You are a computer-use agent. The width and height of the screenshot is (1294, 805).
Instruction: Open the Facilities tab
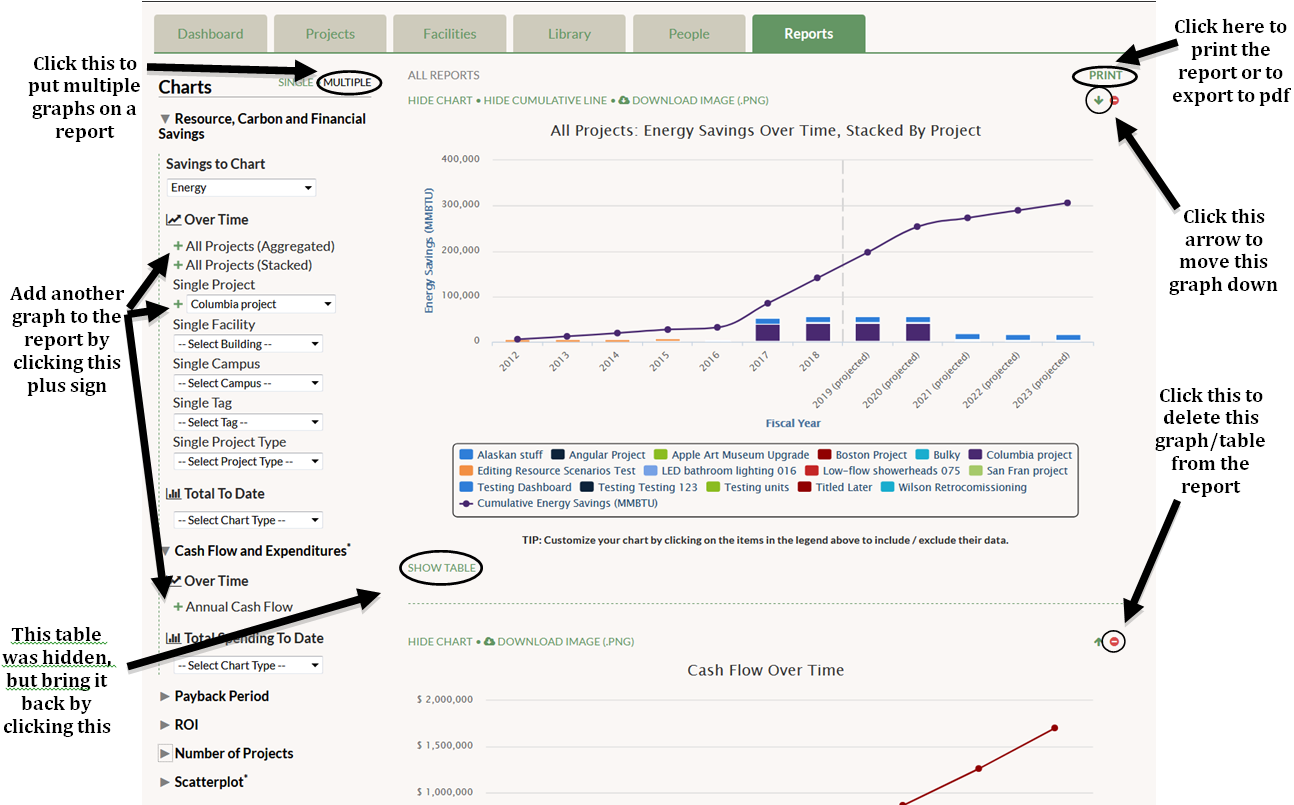[450, 34]
